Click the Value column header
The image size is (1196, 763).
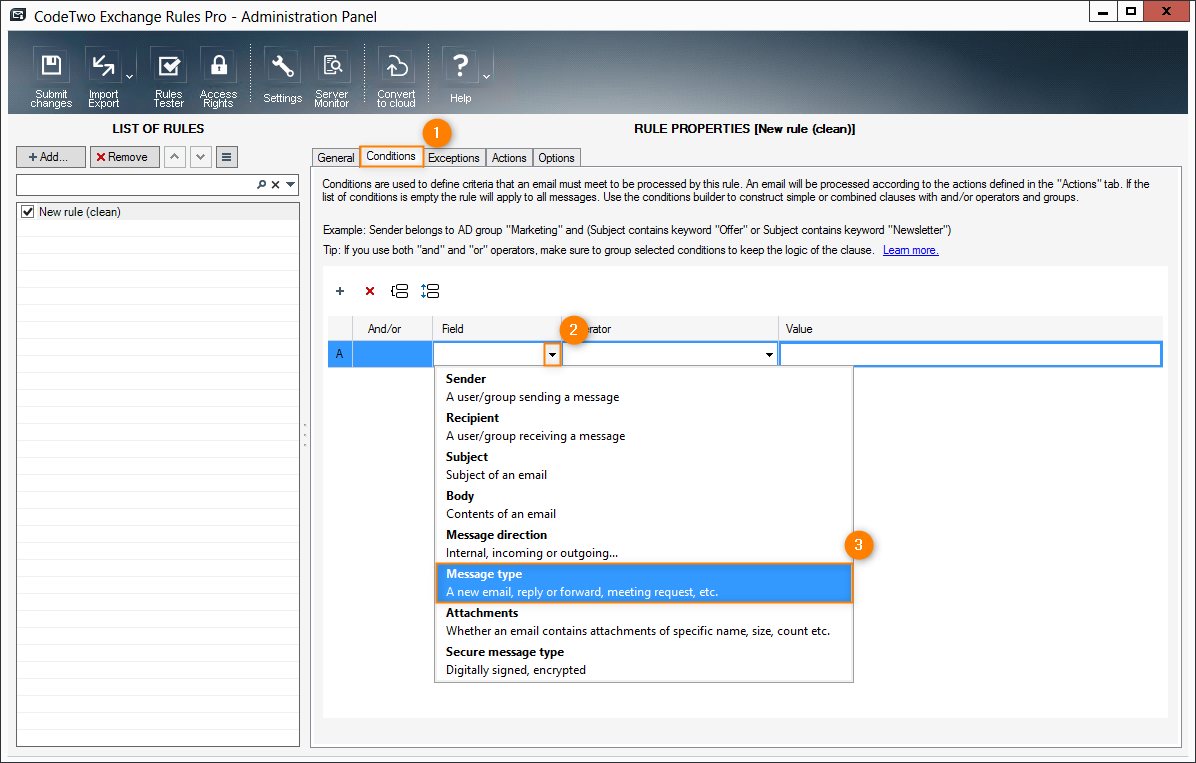pos(970,329)
